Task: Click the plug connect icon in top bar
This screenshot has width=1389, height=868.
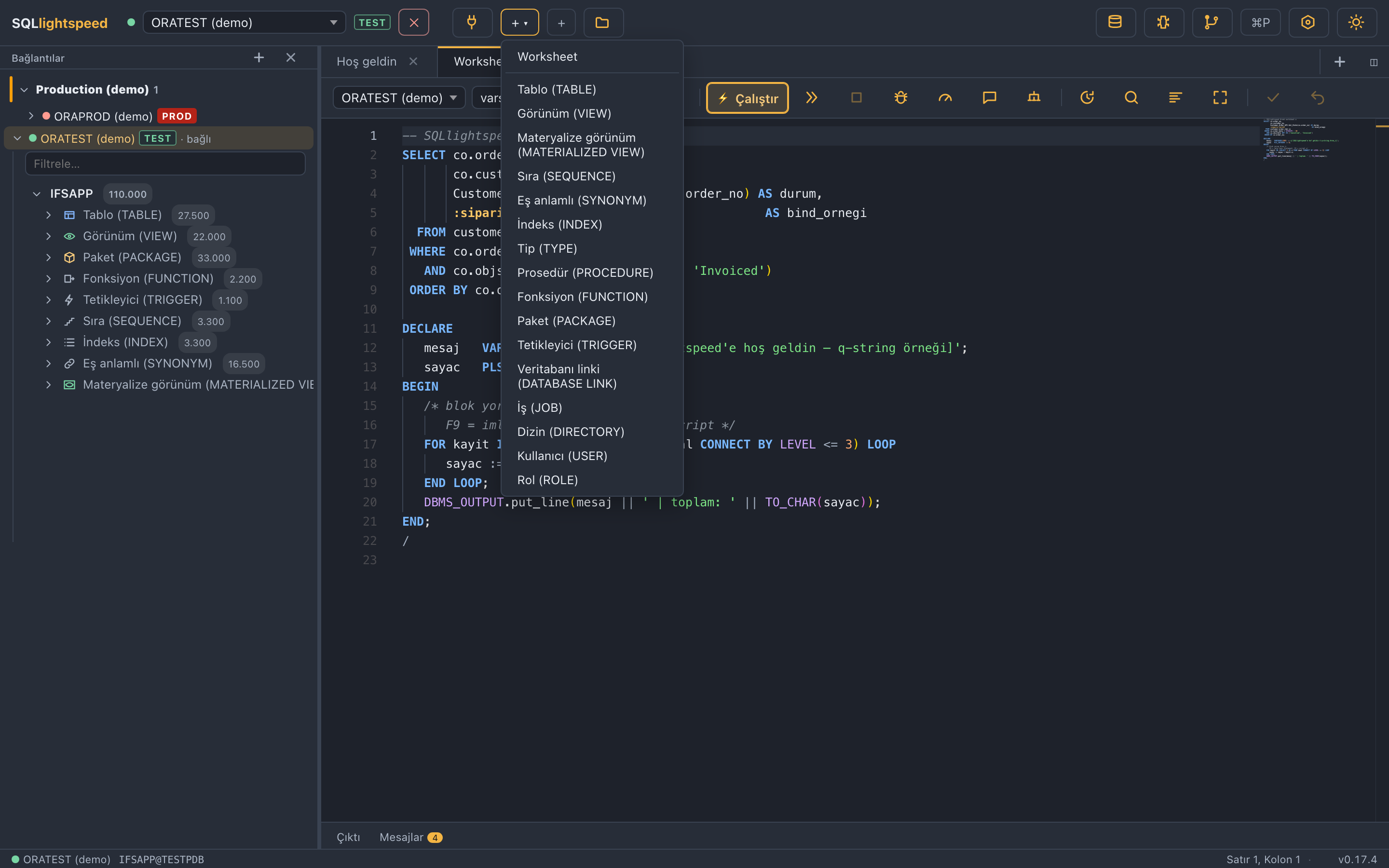Action: tap(472, 22)
